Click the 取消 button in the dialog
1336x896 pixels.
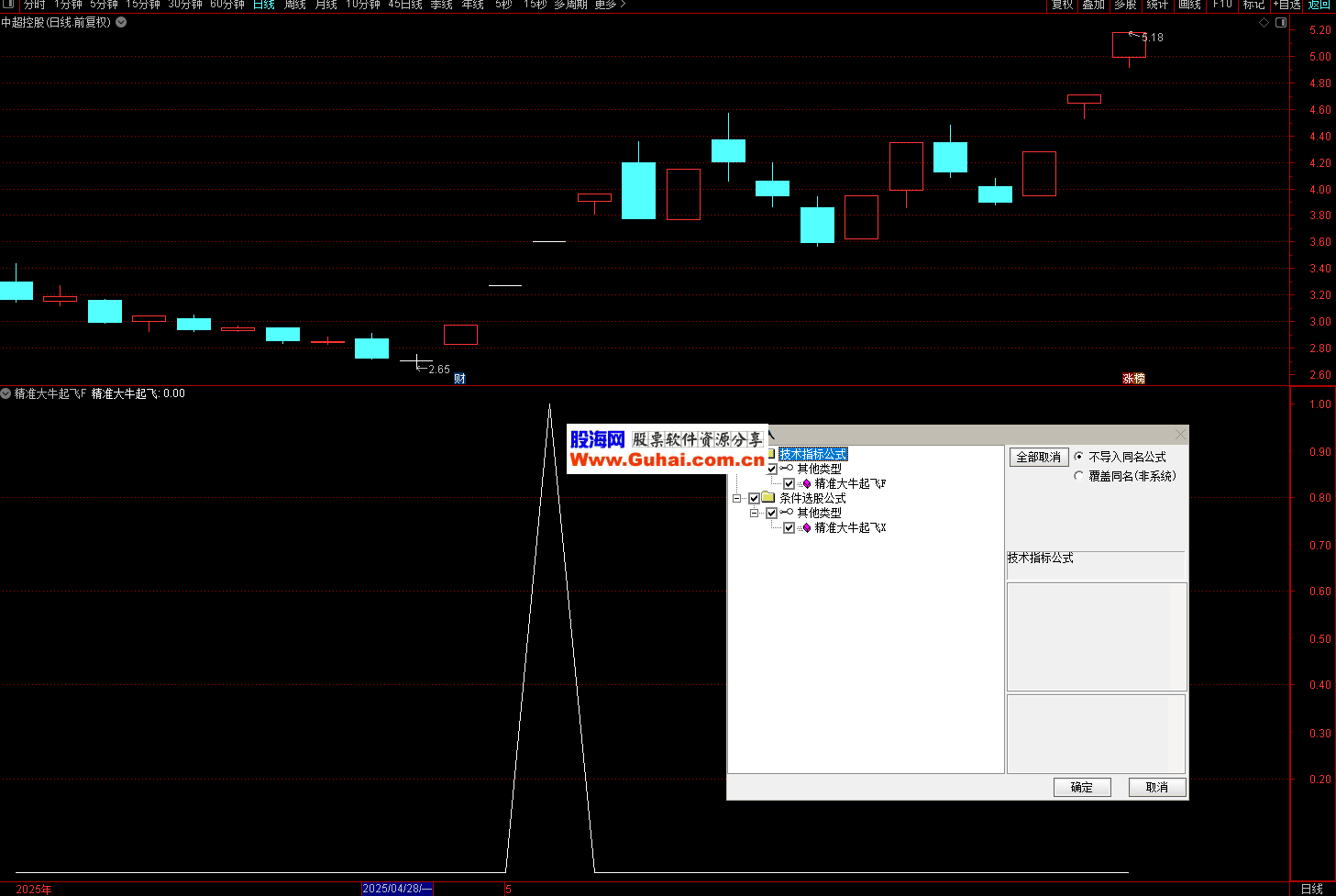point(1157,787)
